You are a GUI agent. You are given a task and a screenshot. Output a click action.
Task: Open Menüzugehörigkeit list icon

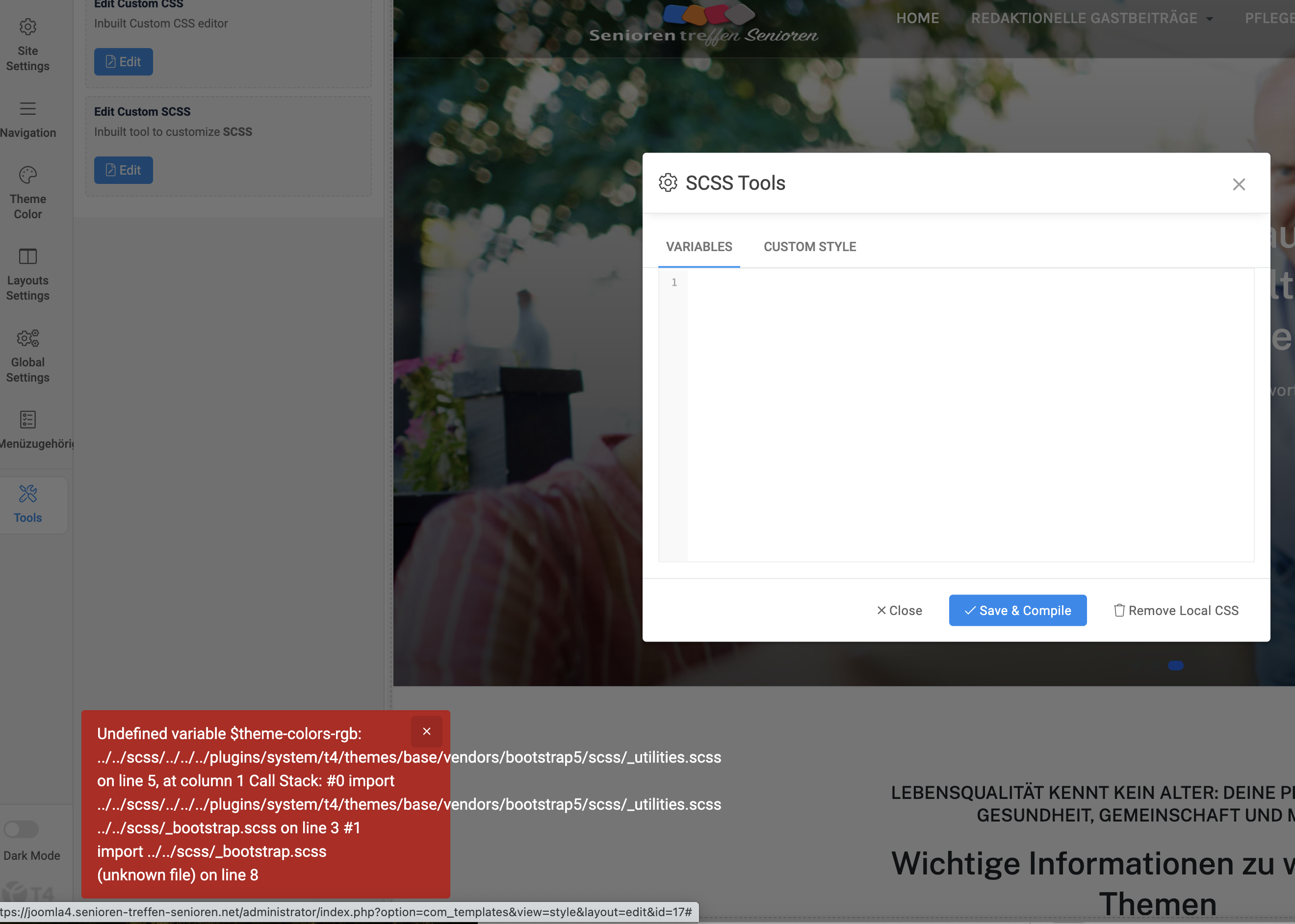[27, 420]
